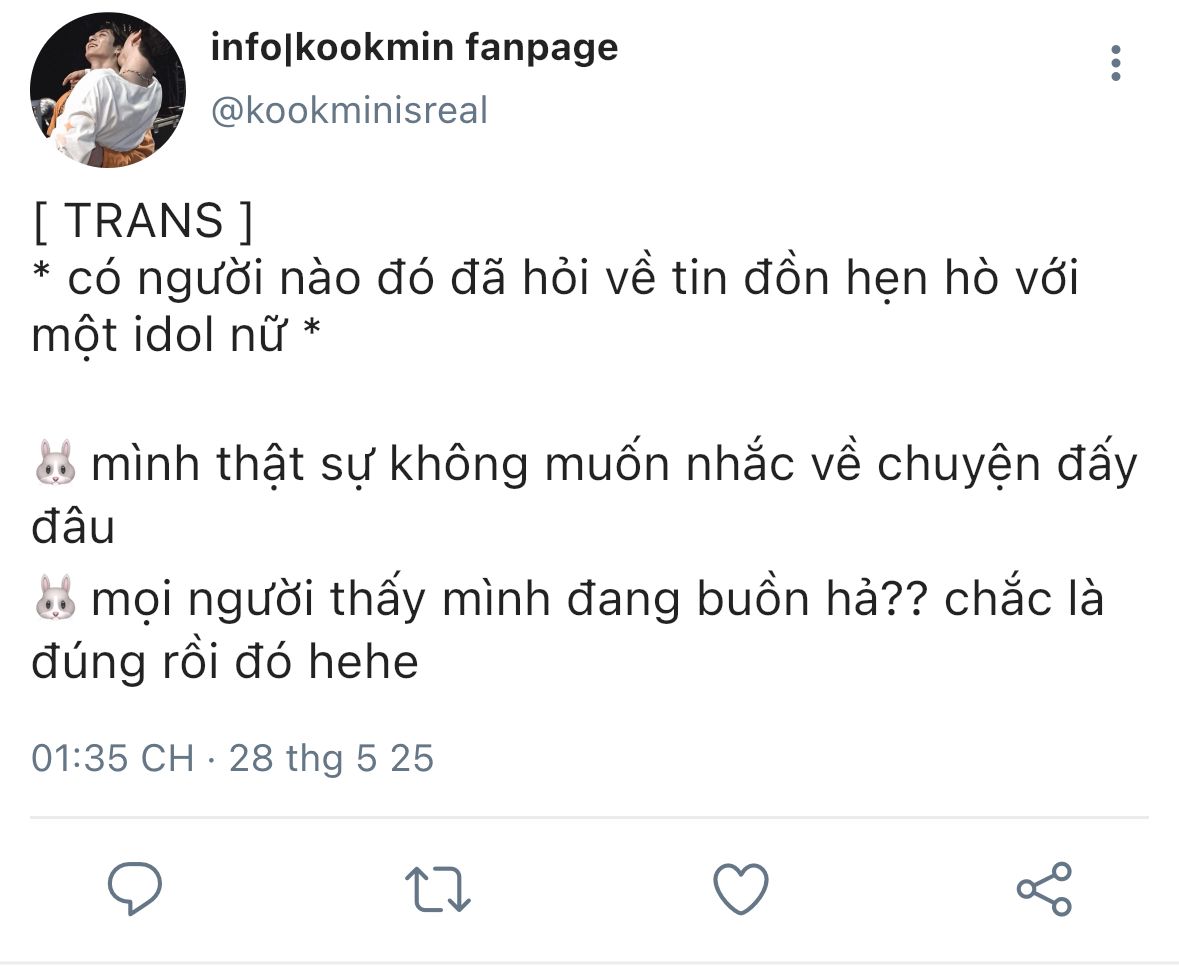Click the "01:35 CH" timestamp
The height and width of the screenshot is (967, 1179).
click(112, 758)
